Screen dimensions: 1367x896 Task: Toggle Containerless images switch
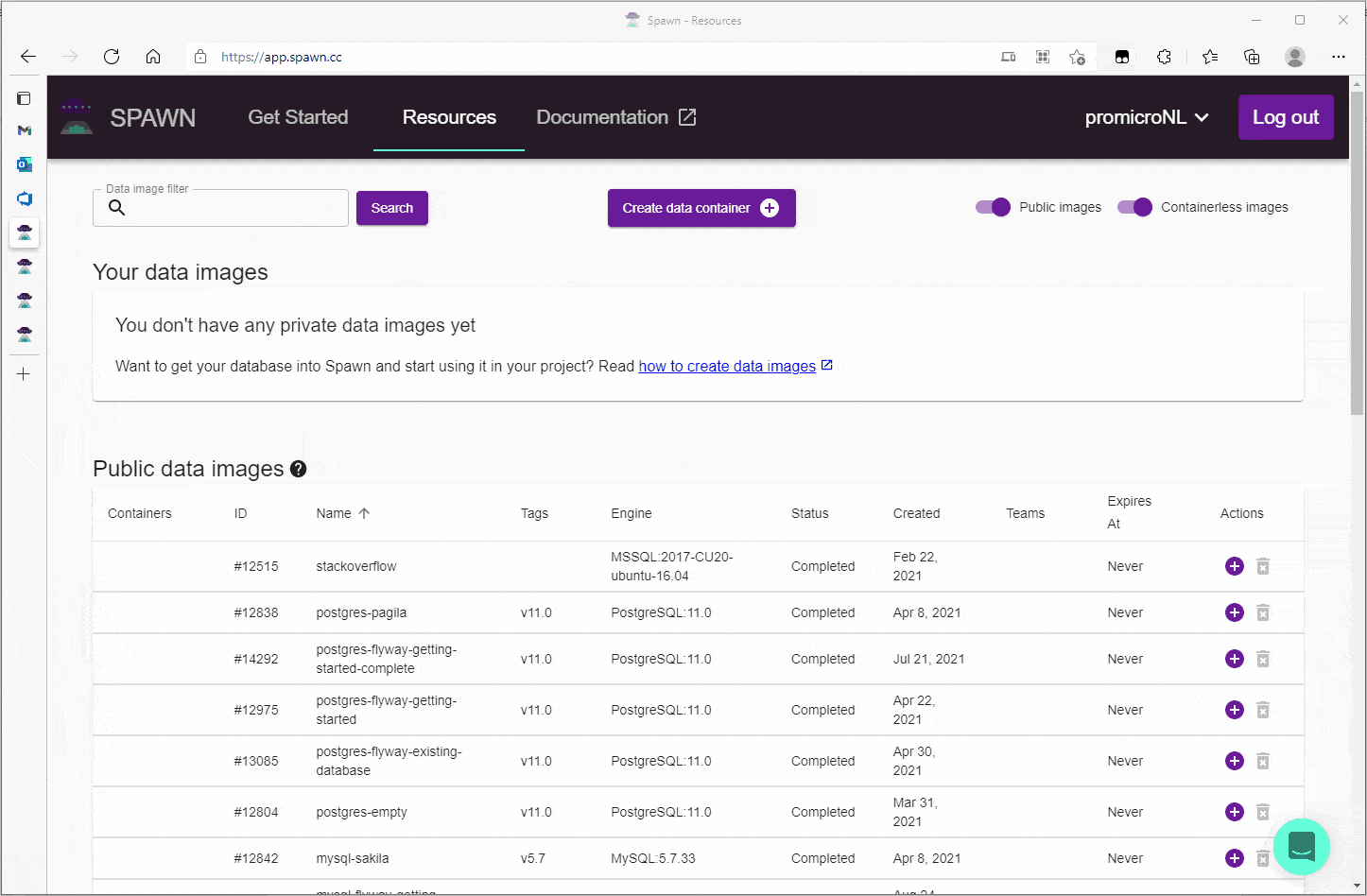click(x=1135, y=207)
